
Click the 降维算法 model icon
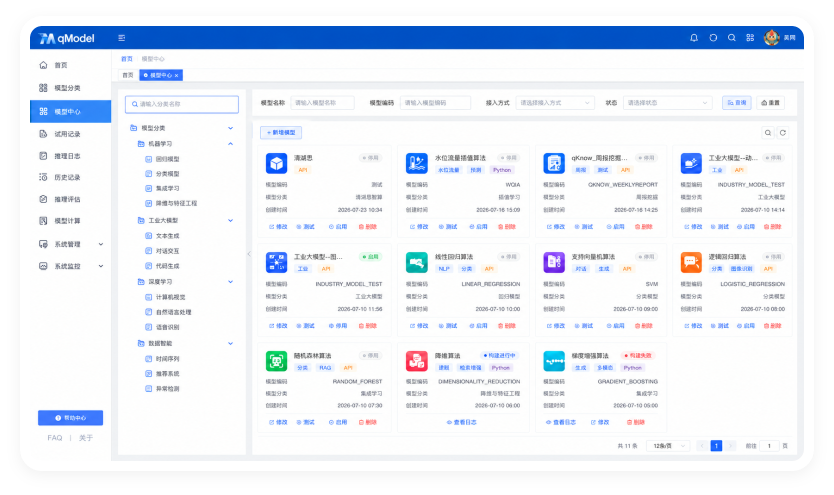tap(416, 361)
